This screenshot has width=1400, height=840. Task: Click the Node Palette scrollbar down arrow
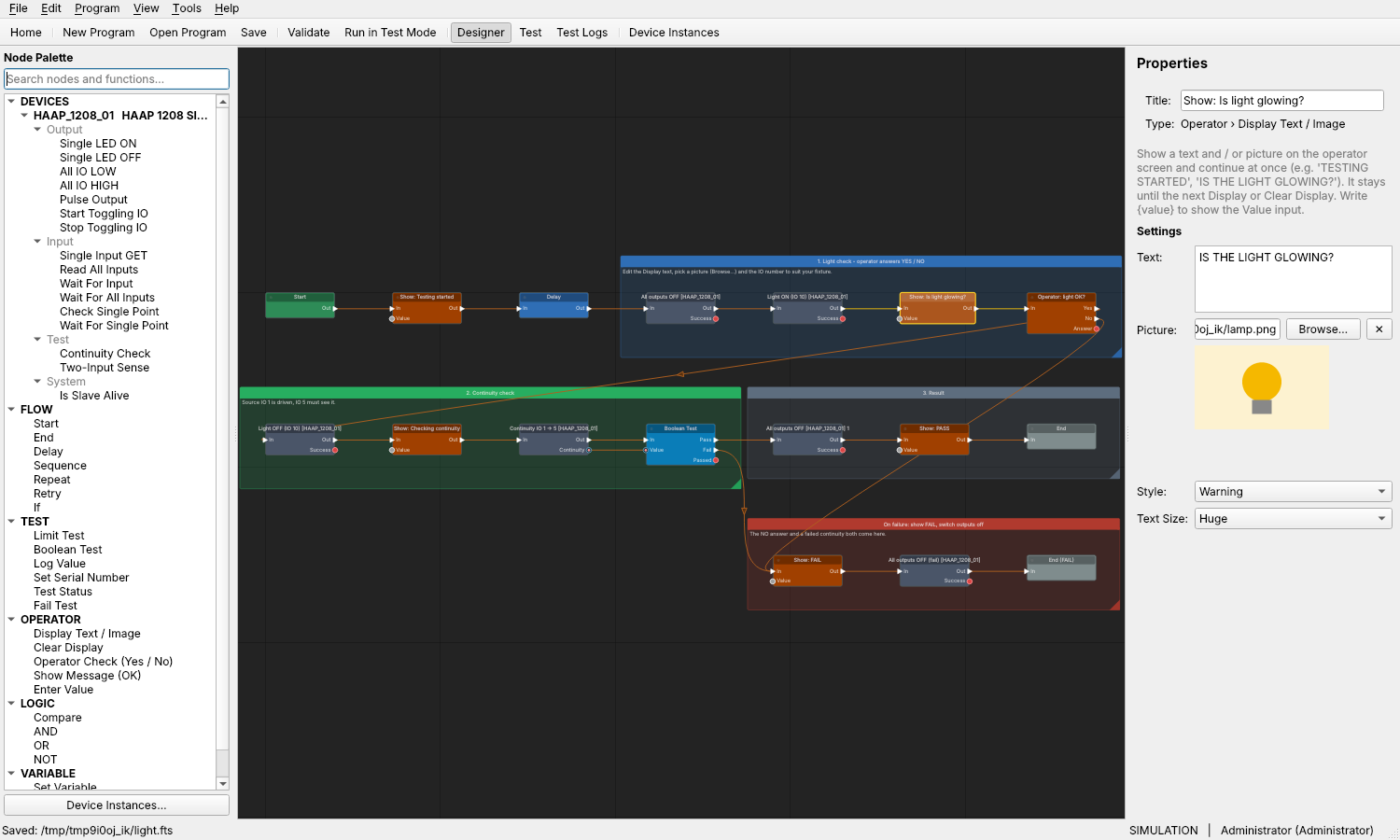coord(222,784)
